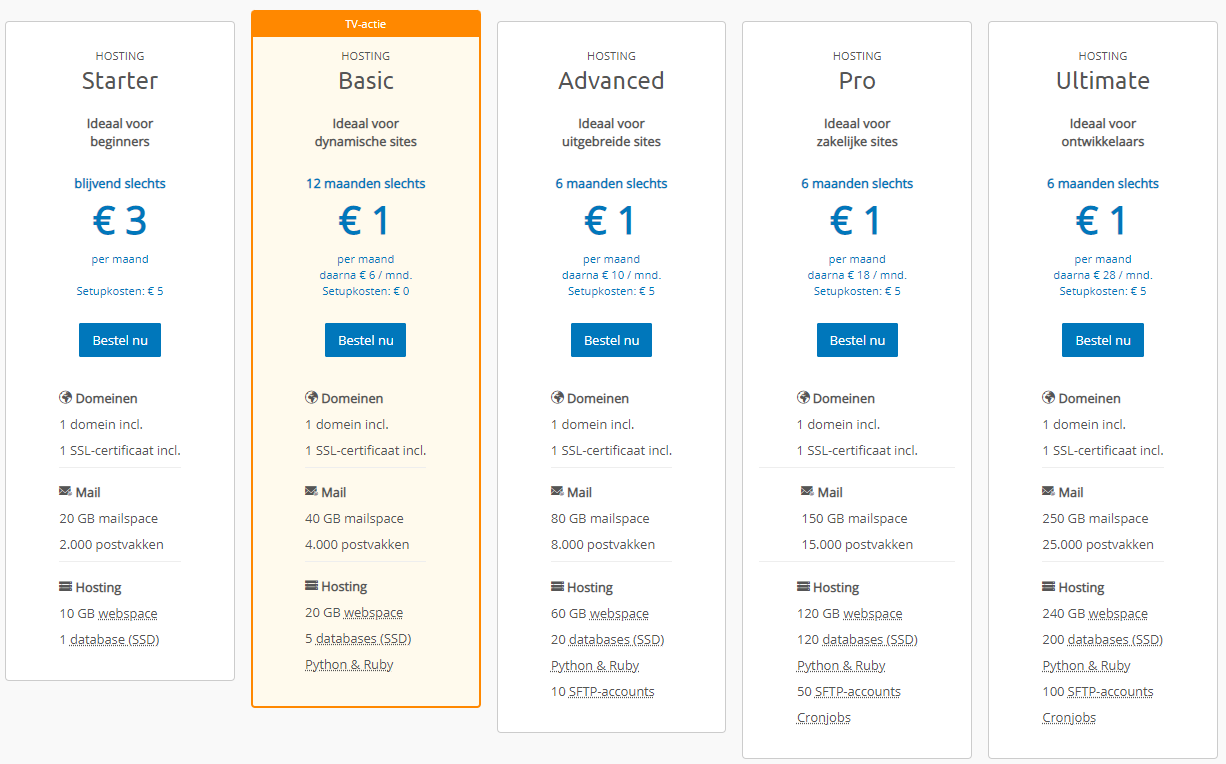Click Cronjobs term in Pro plan
Image resolution: width=1226 pixels, height=764 pixels.
click(x=824, y=718)
